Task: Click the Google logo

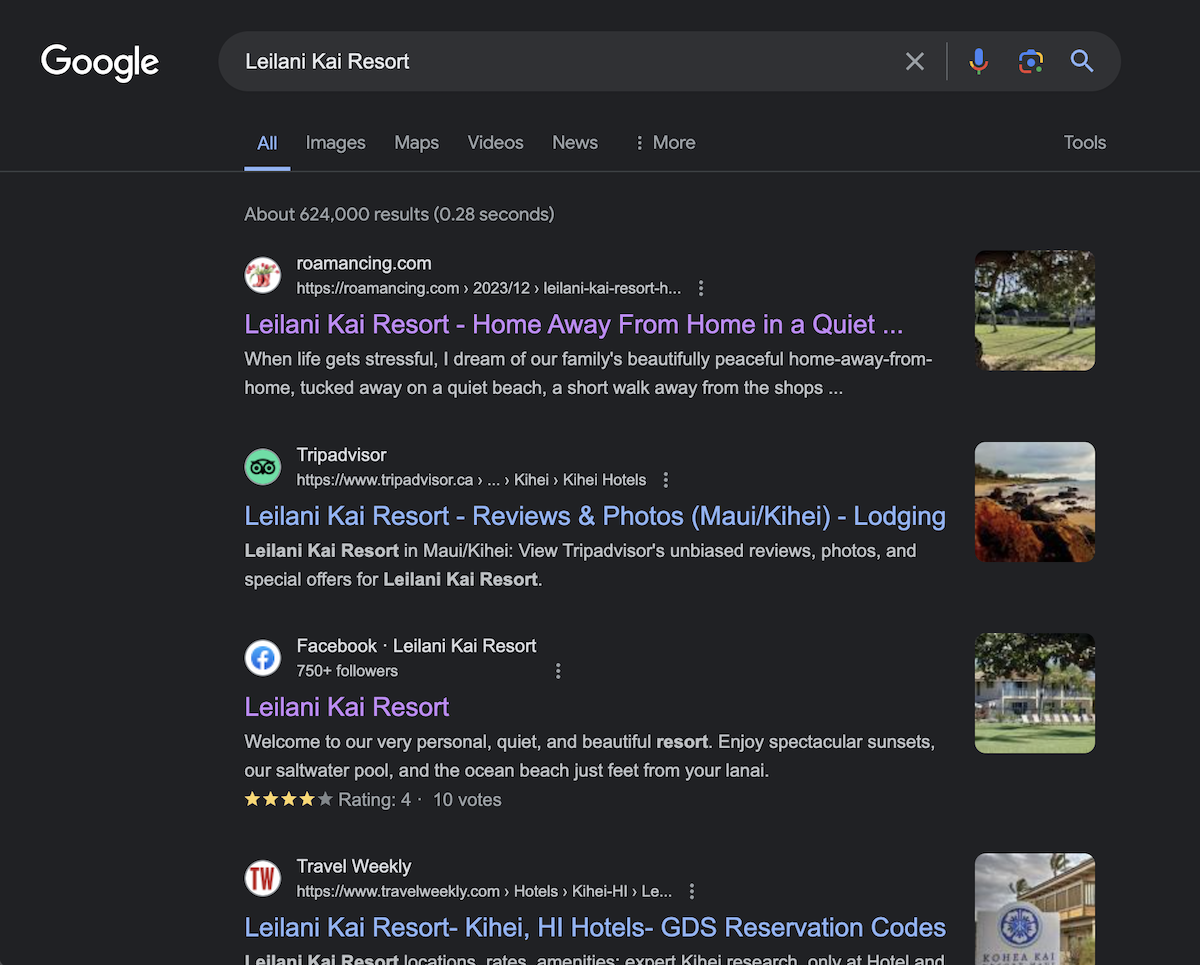Action: (100, 62)
